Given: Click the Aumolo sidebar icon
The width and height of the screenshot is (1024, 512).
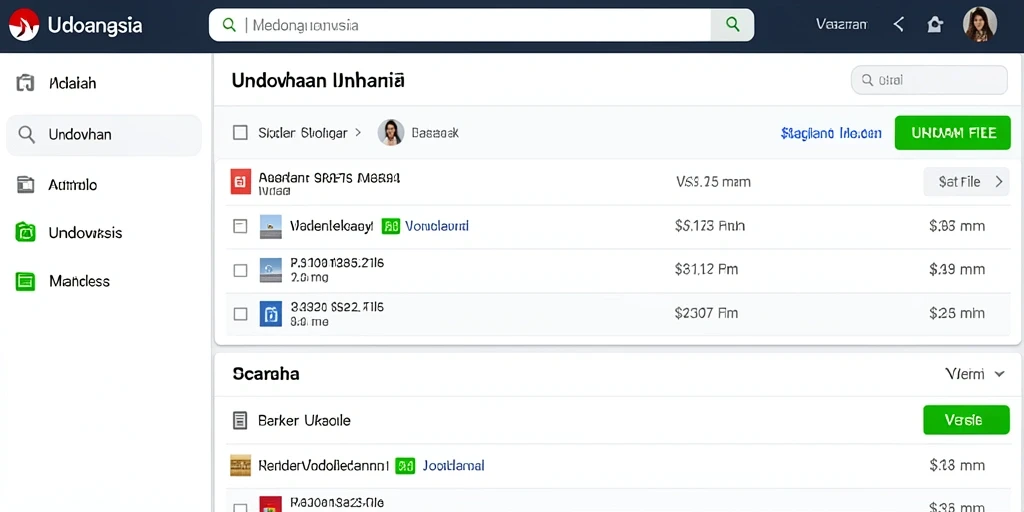Looking at the screenshot, I should tap(25, 185).
